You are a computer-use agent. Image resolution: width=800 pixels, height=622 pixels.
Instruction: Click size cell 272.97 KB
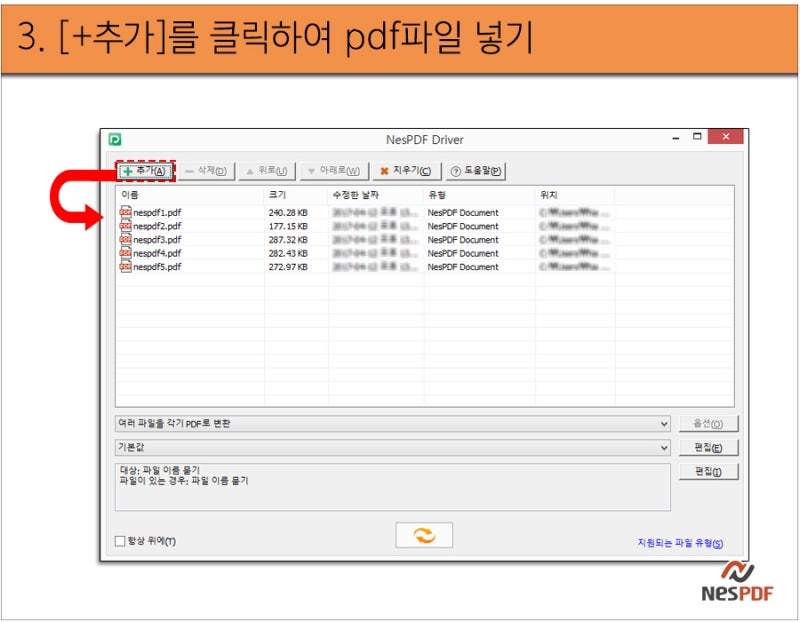click(288, 267)
